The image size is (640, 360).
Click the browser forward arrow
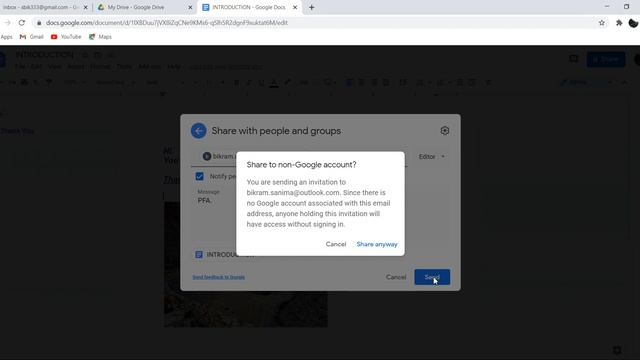tap(7, 23)
